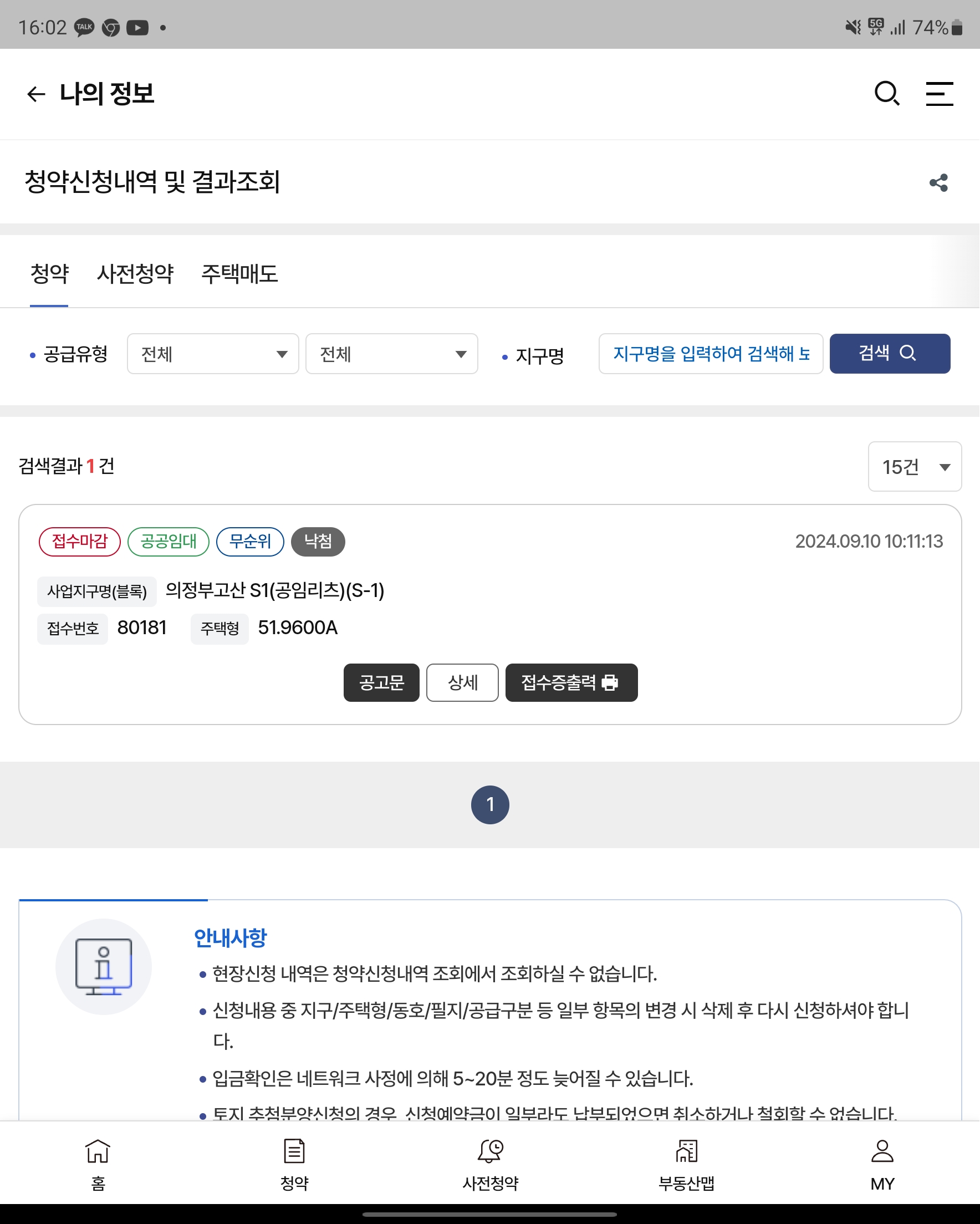Open 상세 details for the application
Screen dimensions: 980x1224
[462, 682]
